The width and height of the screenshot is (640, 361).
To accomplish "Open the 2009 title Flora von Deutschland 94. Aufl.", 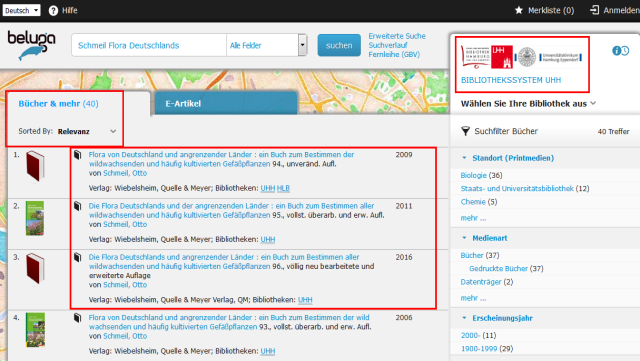I will (221, 159).
